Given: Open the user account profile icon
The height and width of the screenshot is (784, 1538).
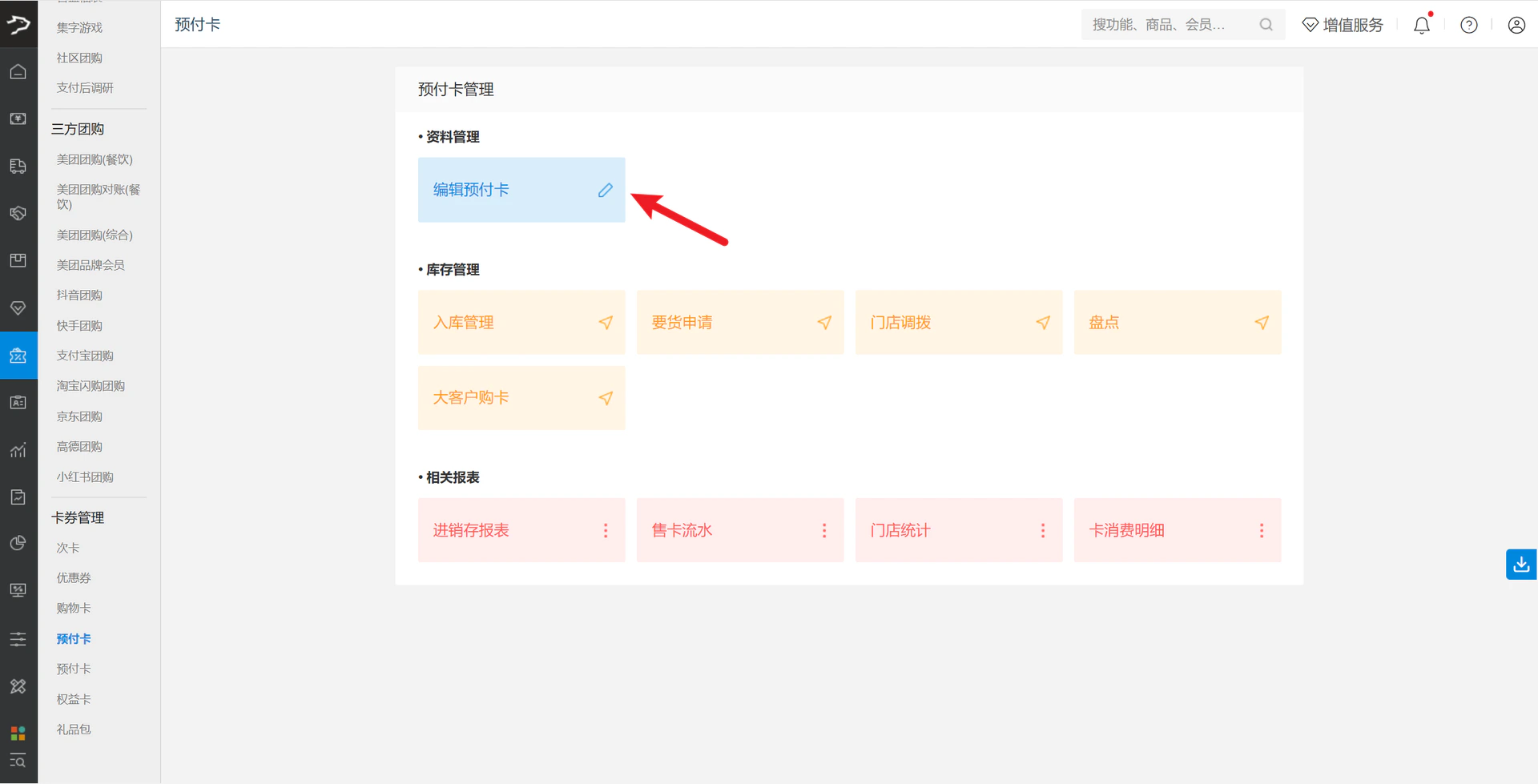Looking at the screenshot, I should (1516, 25).
